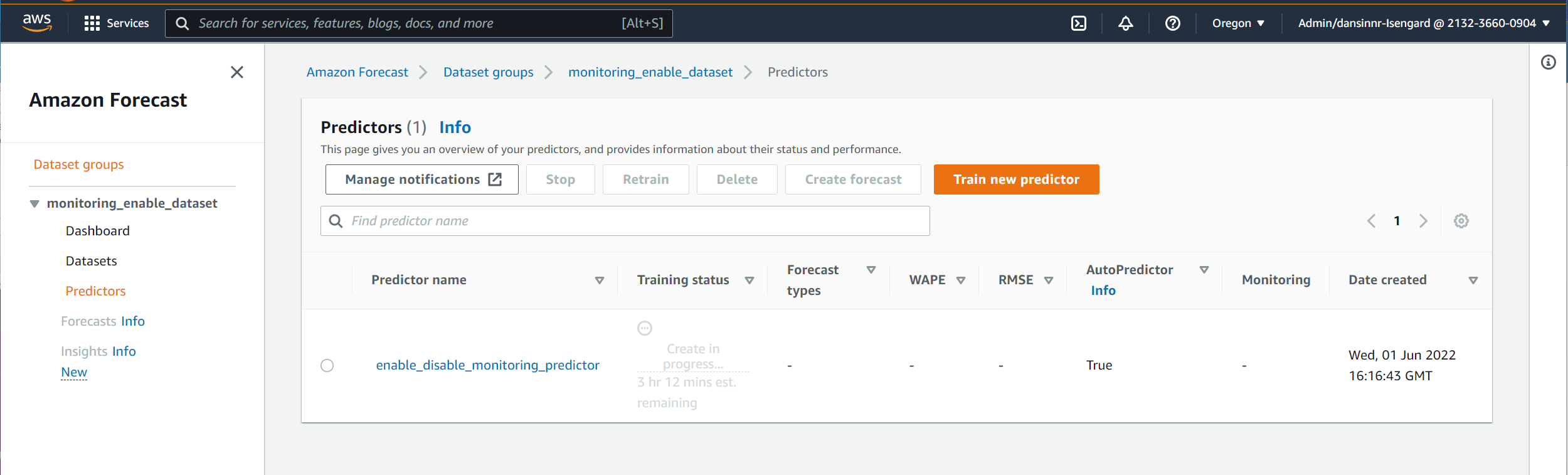
Task: Open Dataset groups in sidebar
Action: click(x=79, y=164)
